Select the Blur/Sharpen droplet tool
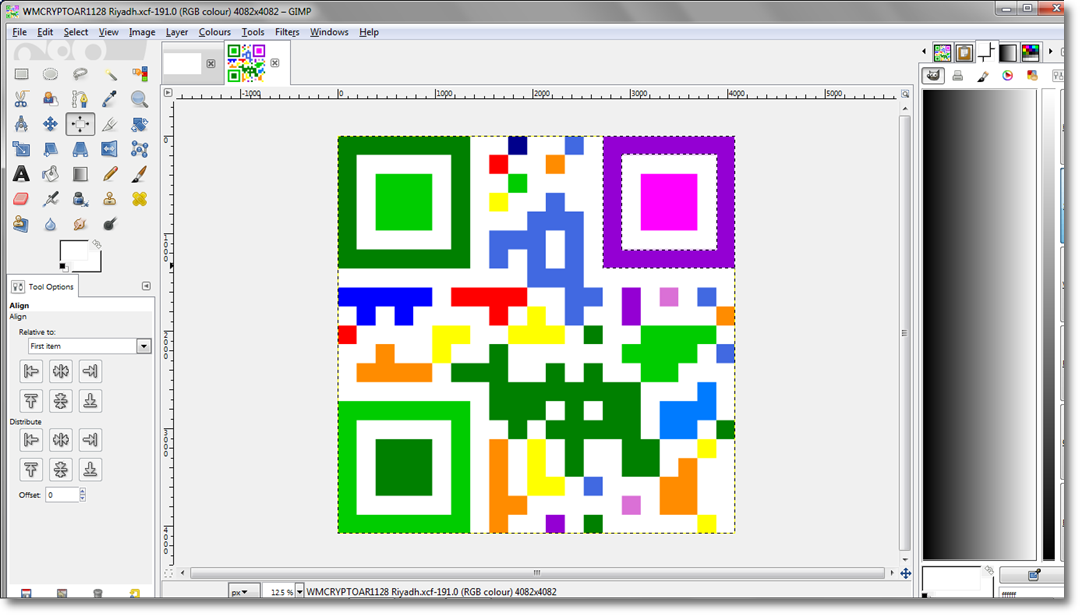The image size is (1080, 615). [50, 225]
